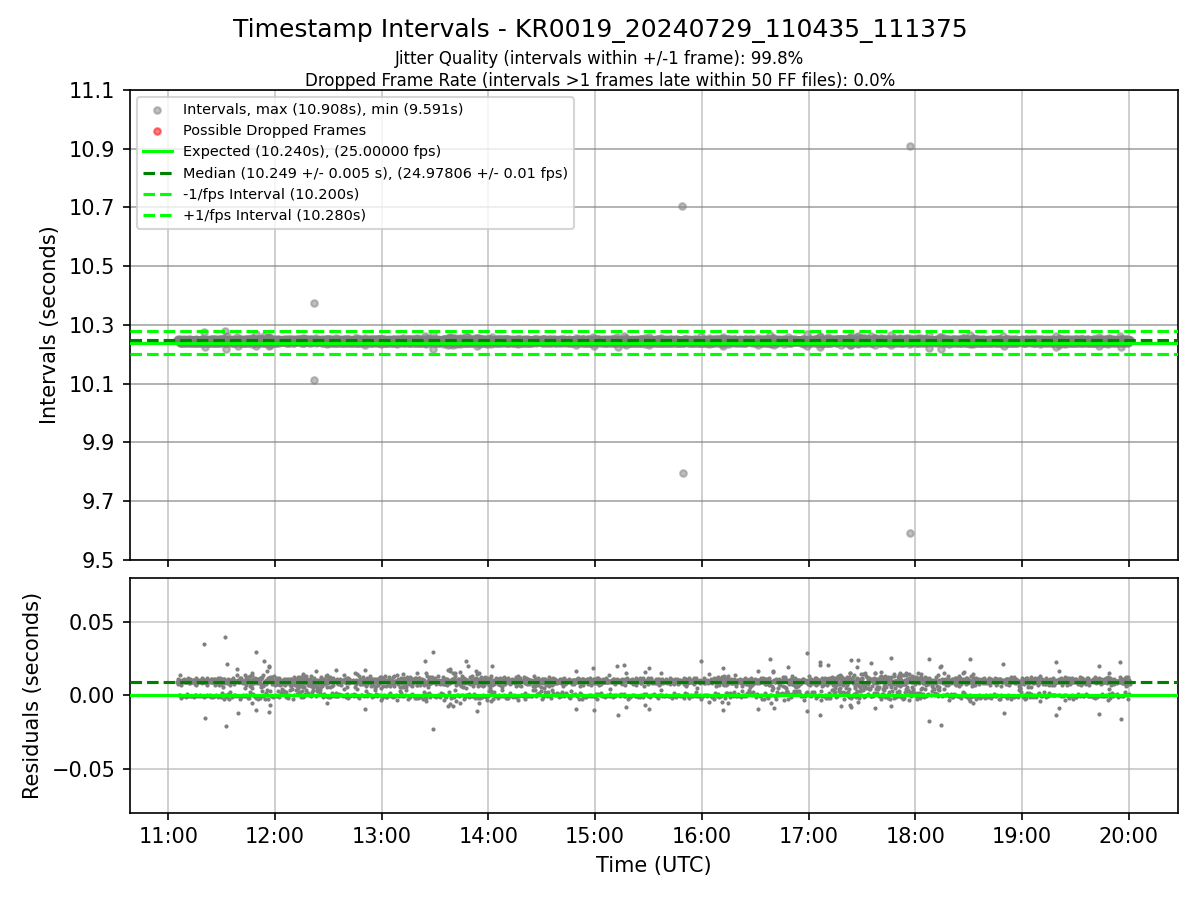Select the 'Jitter Quality' 99.8% subtitle line
The height and width of the screenshot is (900, 1200).
(x=599, y=58)
